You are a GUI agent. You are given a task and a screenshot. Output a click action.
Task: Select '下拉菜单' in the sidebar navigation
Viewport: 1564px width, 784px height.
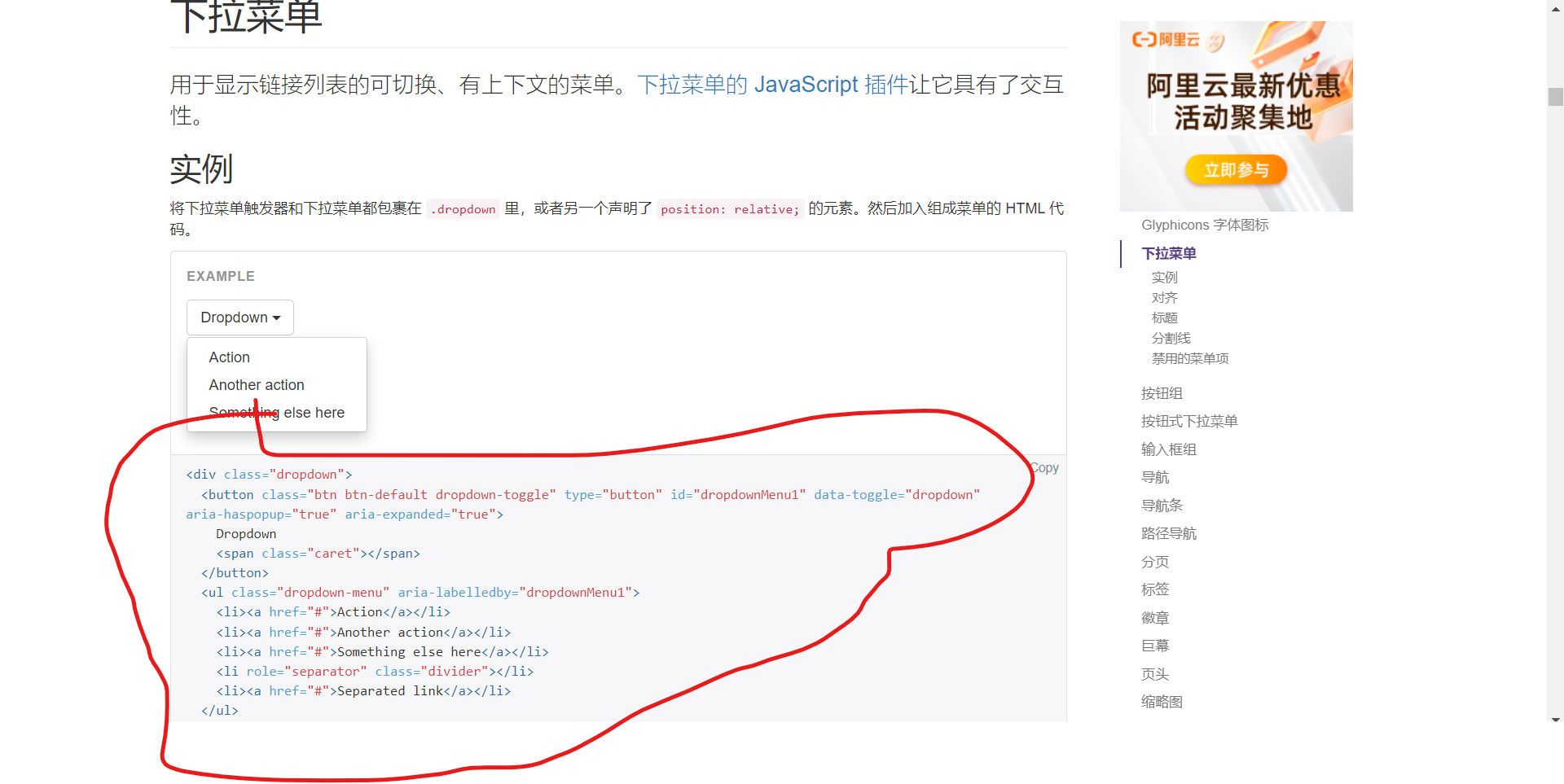(x=1168, y=254)
